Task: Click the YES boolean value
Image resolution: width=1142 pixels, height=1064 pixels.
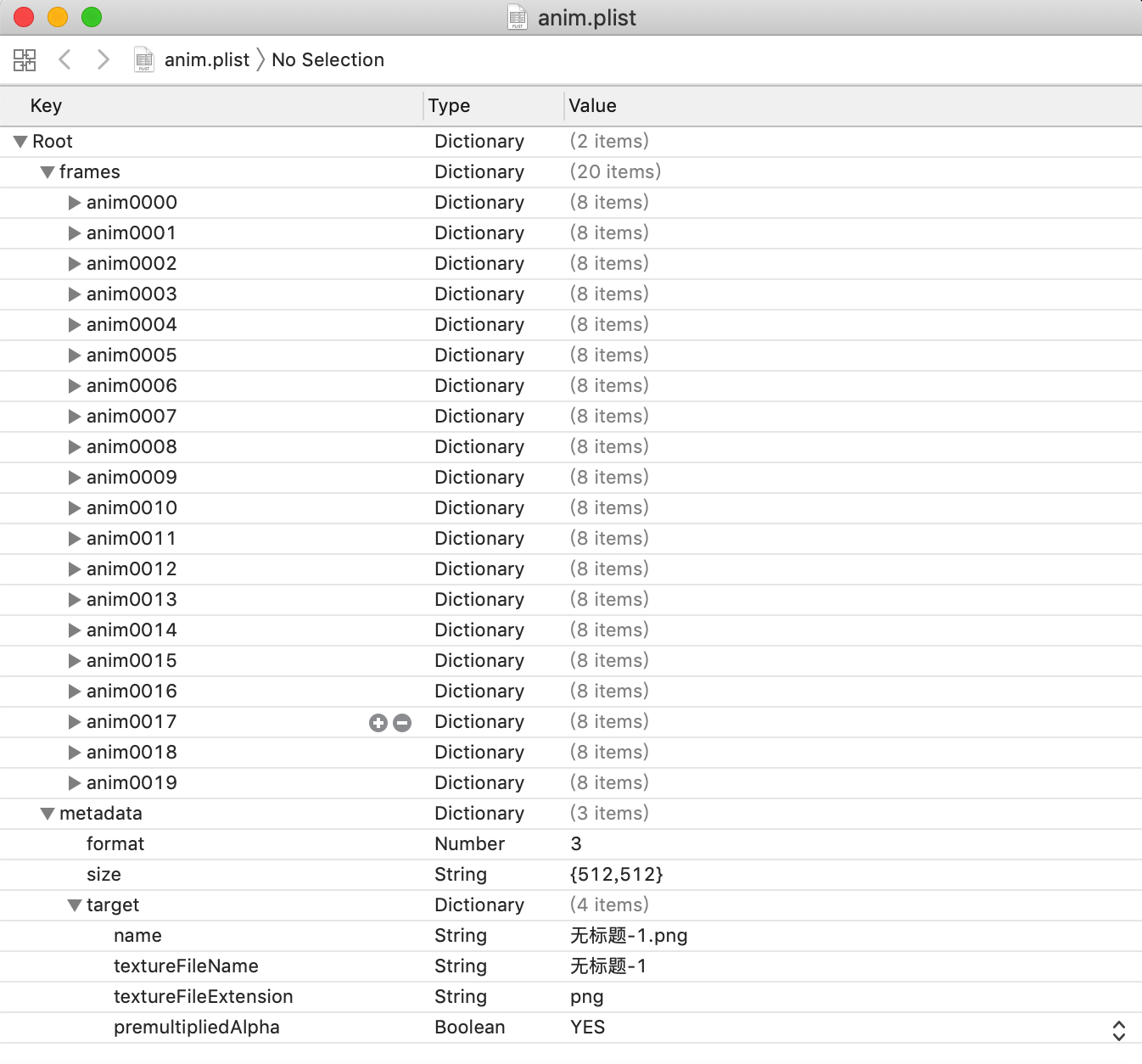Action: (588, 1028)
